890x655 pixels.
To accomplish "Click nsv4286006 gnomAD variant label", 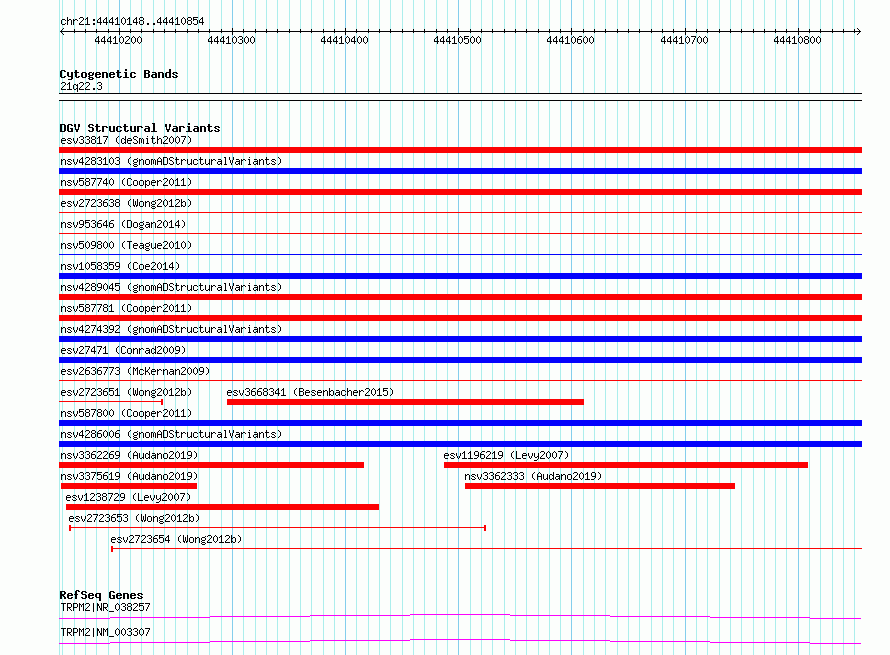I will pos(171,434).
